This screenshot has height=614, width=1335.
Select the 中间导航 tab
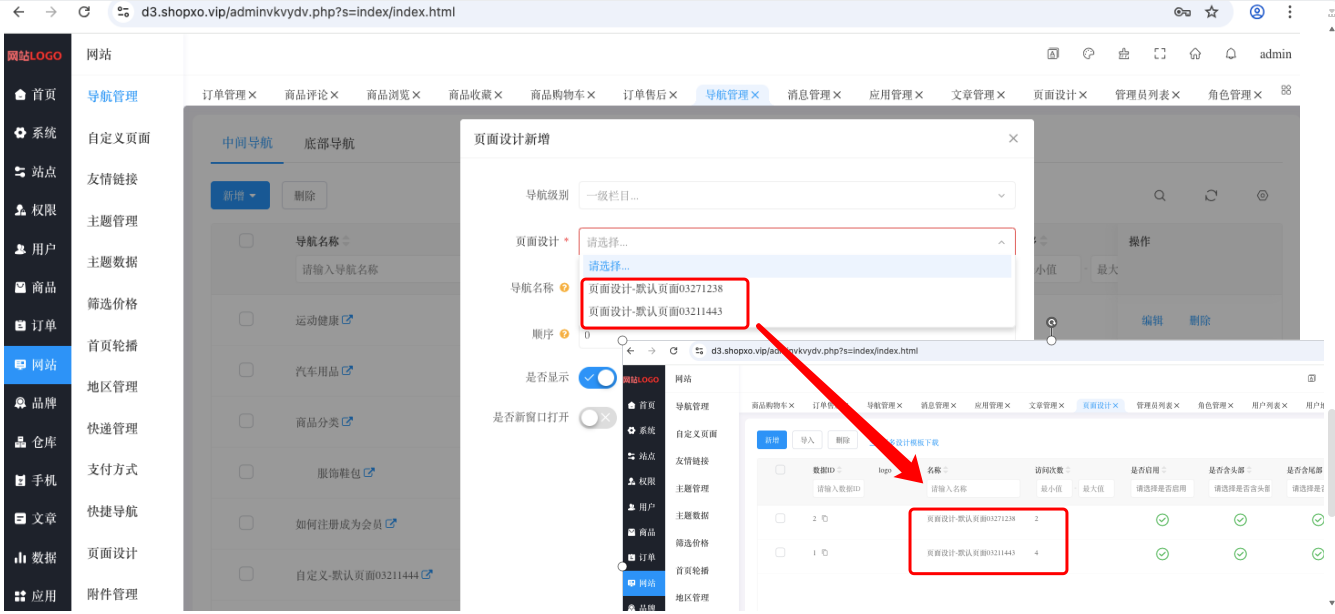[x=247, y=143]
